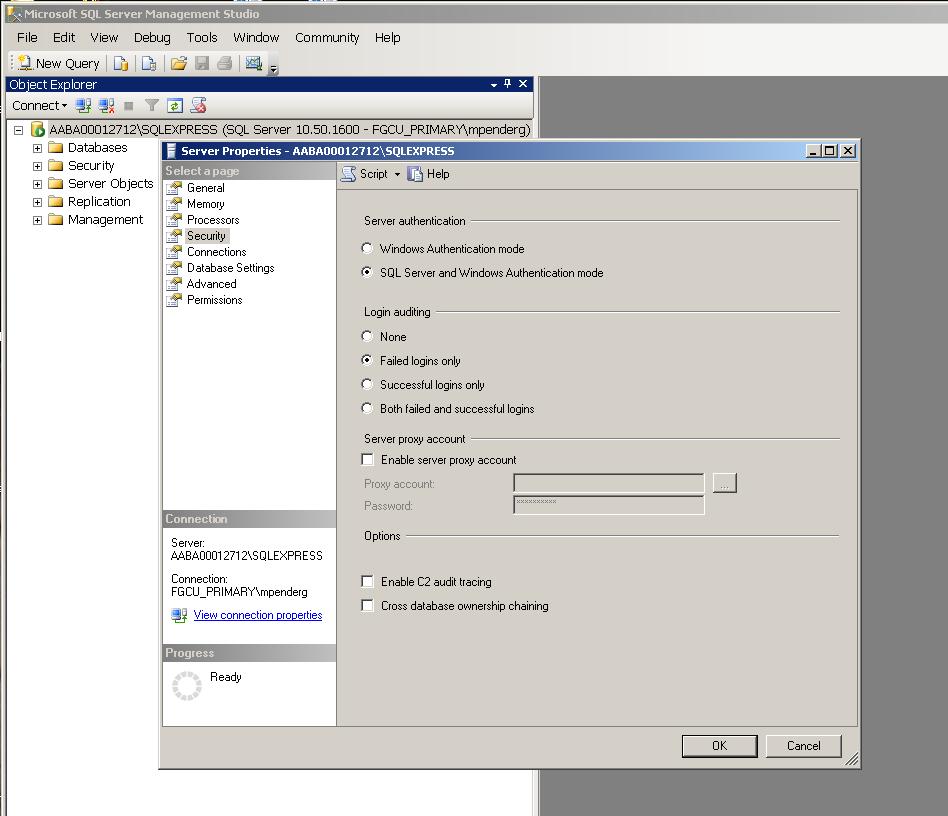Viewport: 948px width, 816px height.
Task: Open the Help menu in menu bar
Action: click(x=388, y=37)
